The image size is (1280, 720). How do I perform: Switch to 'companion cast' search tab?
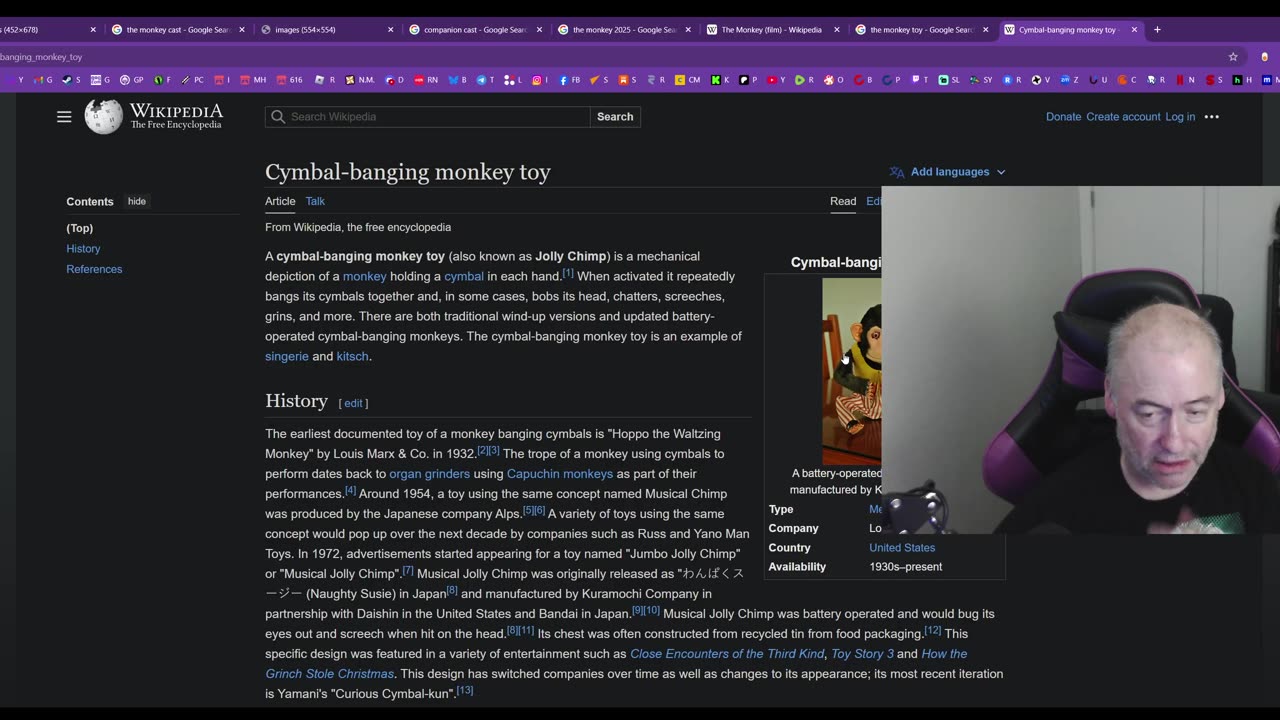475,29
